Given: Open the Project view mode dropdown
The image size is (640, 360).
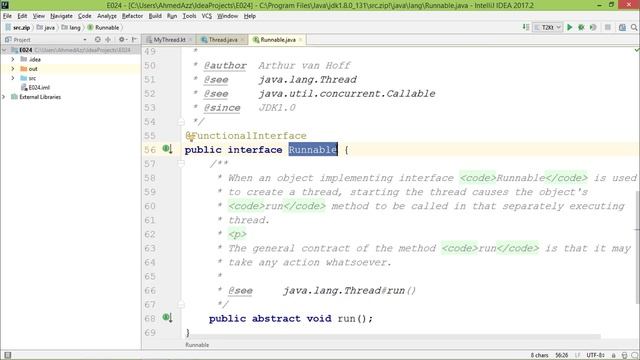Looking at the screenshot, I should click(x=84, y=40).
